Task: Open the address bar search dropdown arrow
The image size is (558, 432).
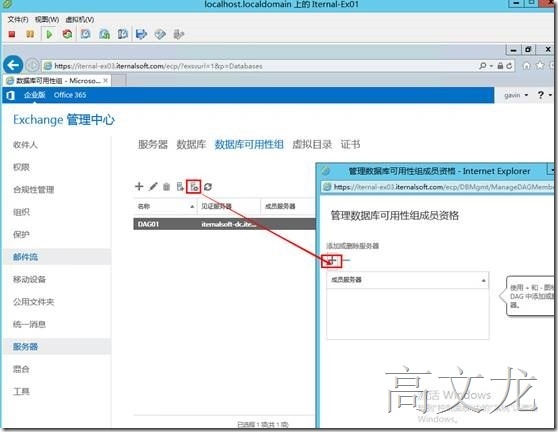Action: tap(491, 66)
